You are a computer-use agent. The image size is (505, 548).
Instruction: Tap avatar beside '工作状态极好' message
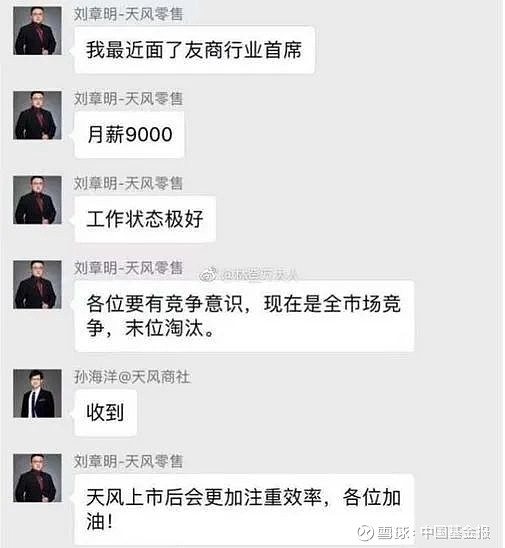tap(37, 200)
